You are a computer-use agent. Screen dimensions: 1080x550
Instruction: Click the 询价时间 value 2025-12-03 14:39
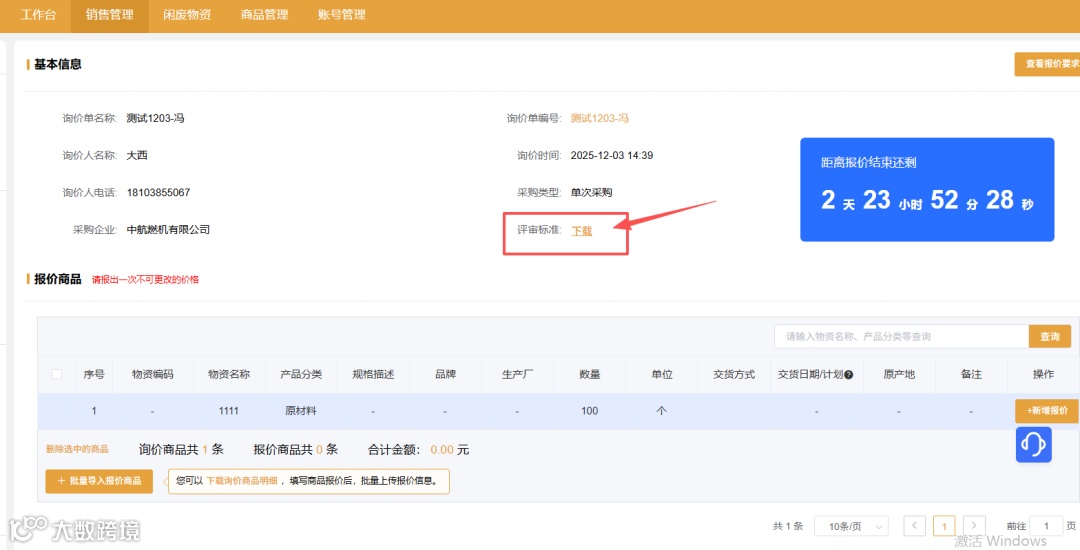pos(612,155)
